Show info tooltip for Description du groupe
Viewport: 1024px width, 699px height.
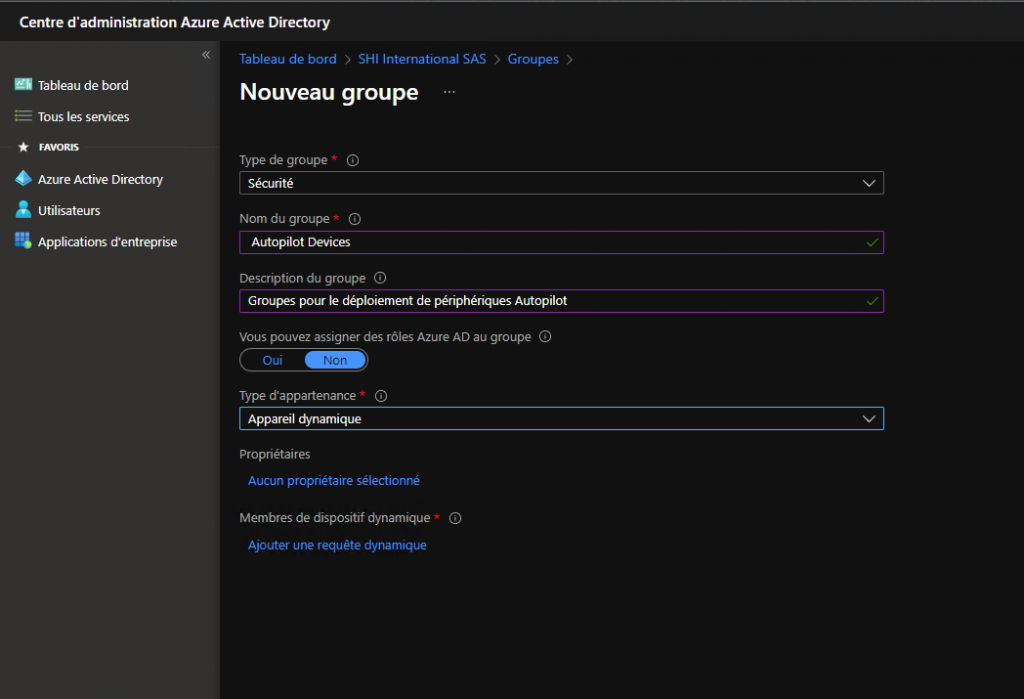(380, 278)
